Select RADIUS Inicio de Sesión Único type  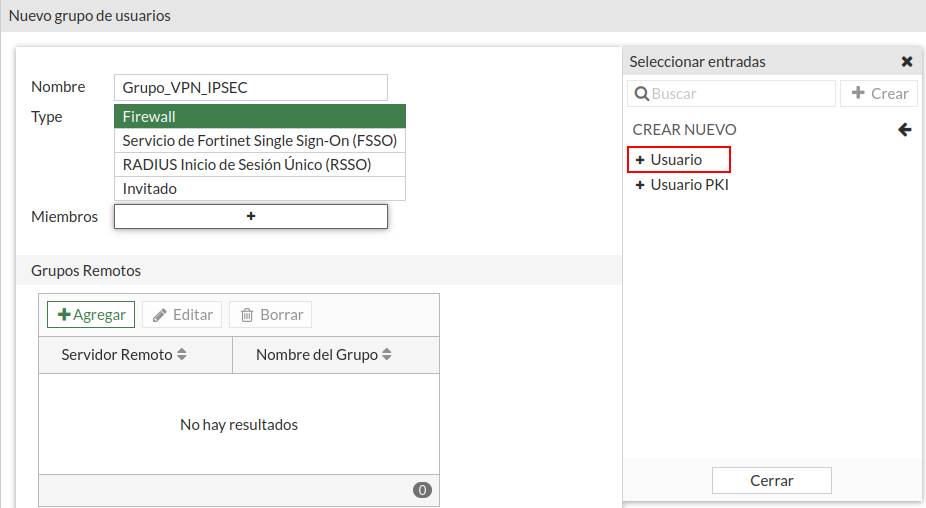coord(260,165)
